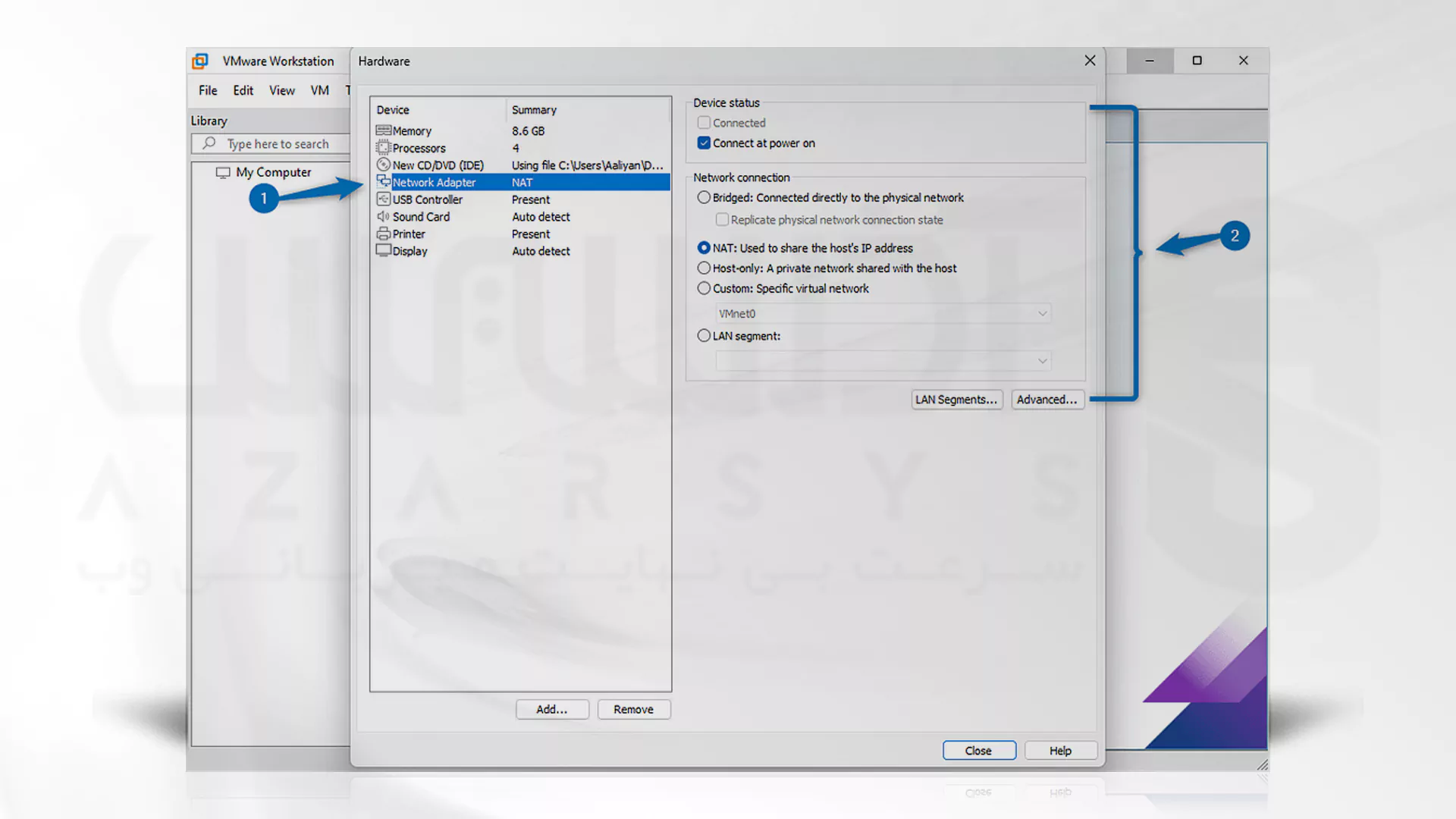Click the Printer device icon

tap(384, 234)
